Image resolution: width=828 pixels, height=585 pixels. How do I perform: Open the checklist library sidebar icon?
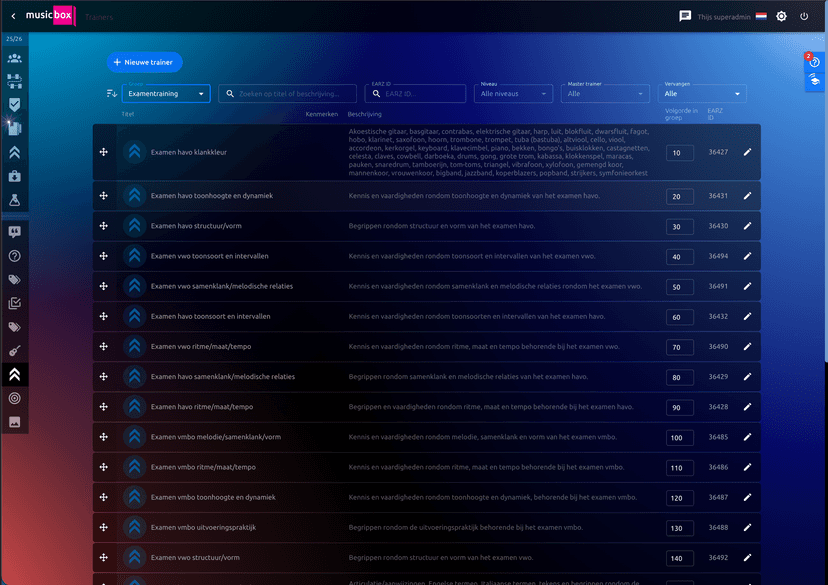[x=15, y=303]
